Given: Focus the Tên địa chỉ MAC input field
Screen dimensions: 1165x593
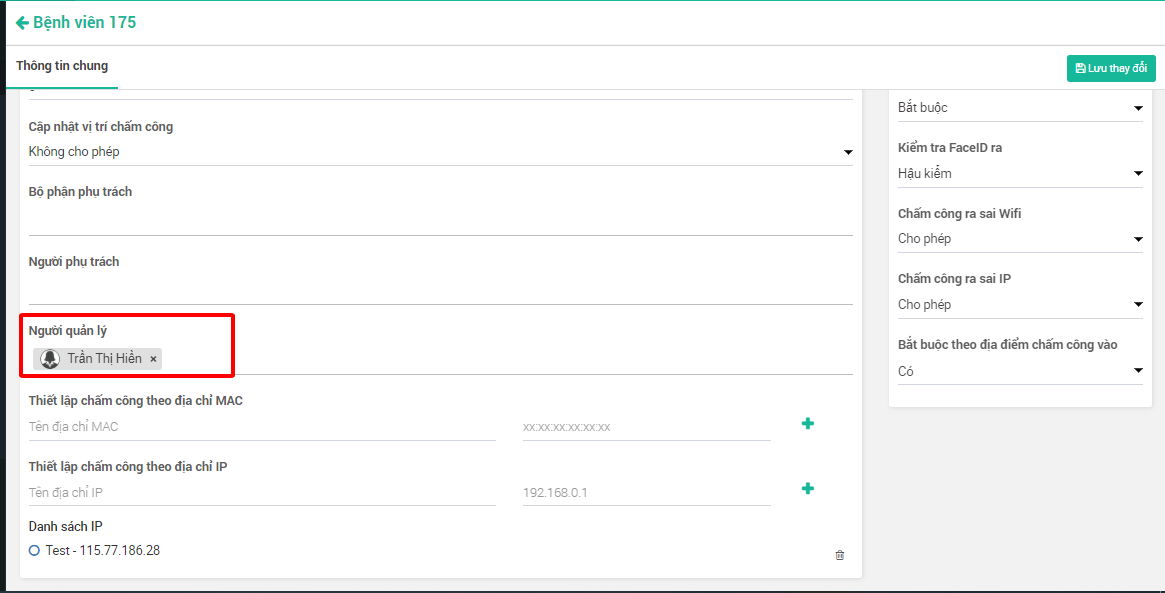Looking at the screenshot, I should point(262,427).
